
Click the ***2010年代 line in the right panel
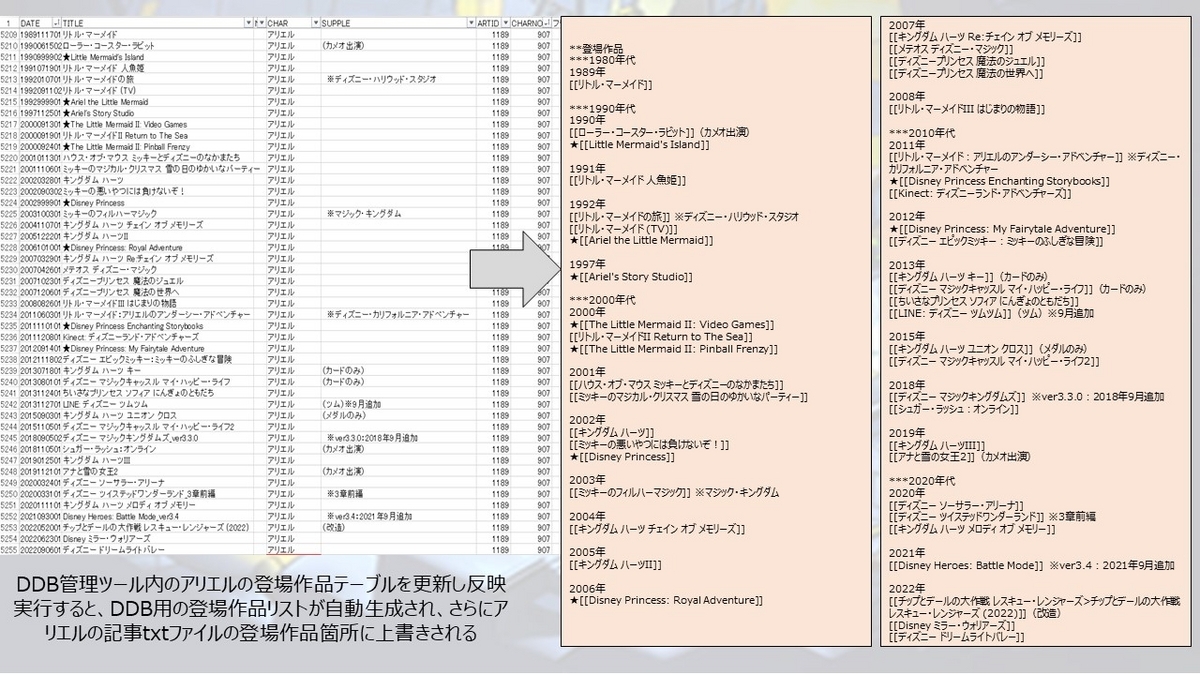pyautogui.click(x=921, y=132)
